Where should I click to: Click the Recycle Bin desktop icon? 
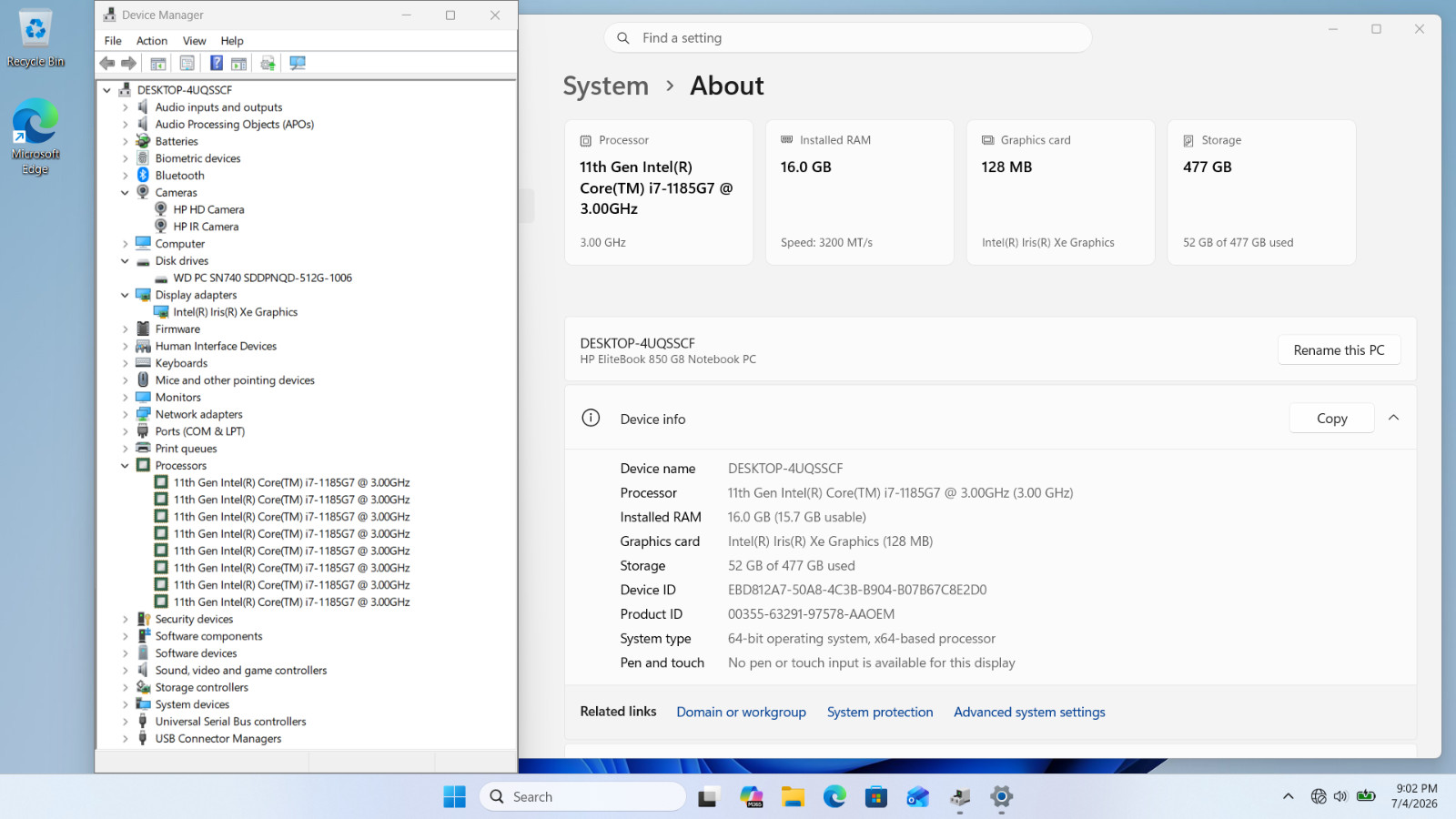tap(35, 39)
